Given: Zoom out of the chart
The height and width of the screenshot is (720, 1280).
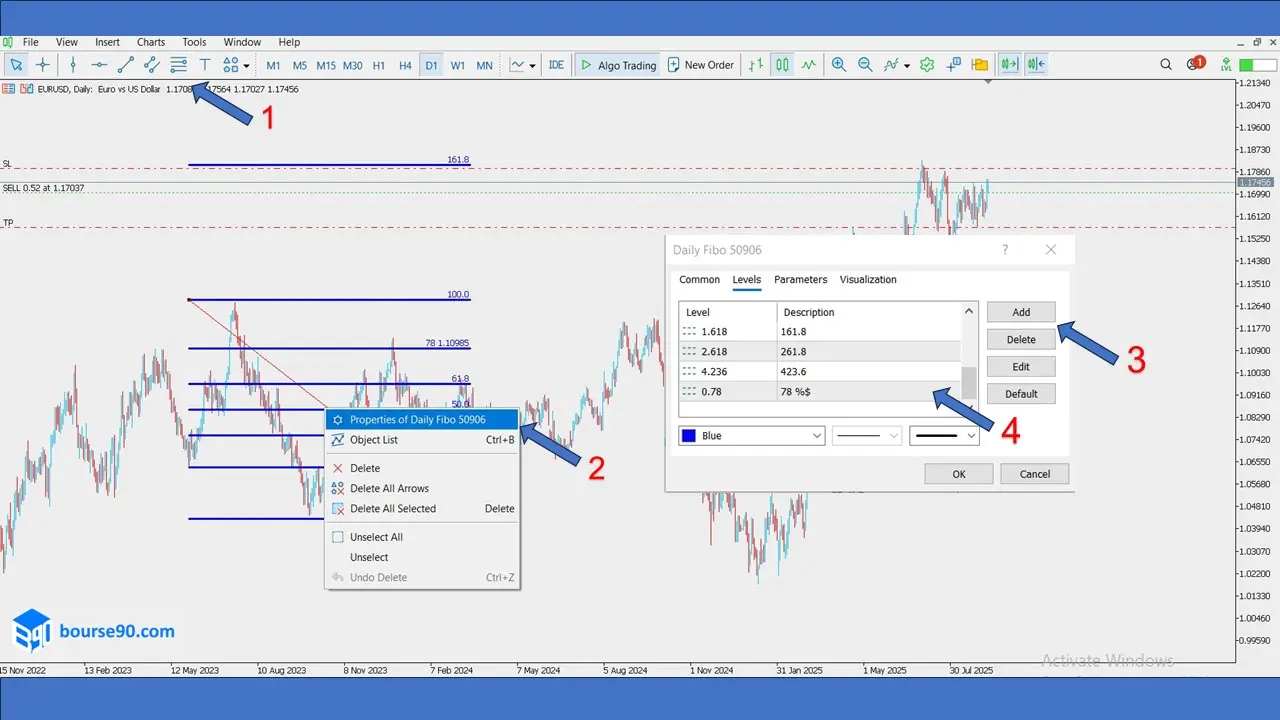Looking at the screenshot, I should click(x=864, y=65).
